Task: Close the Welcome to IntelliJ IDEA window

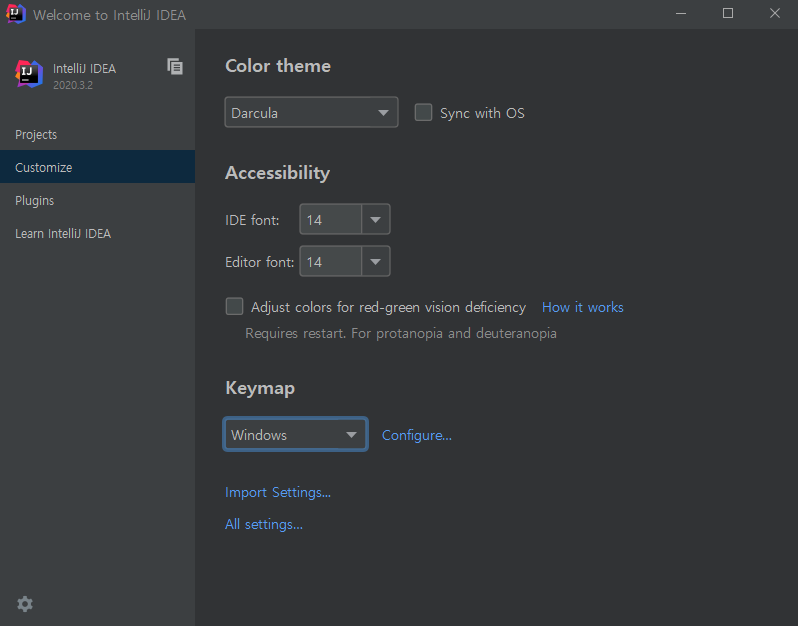Action: pos(775,14)
